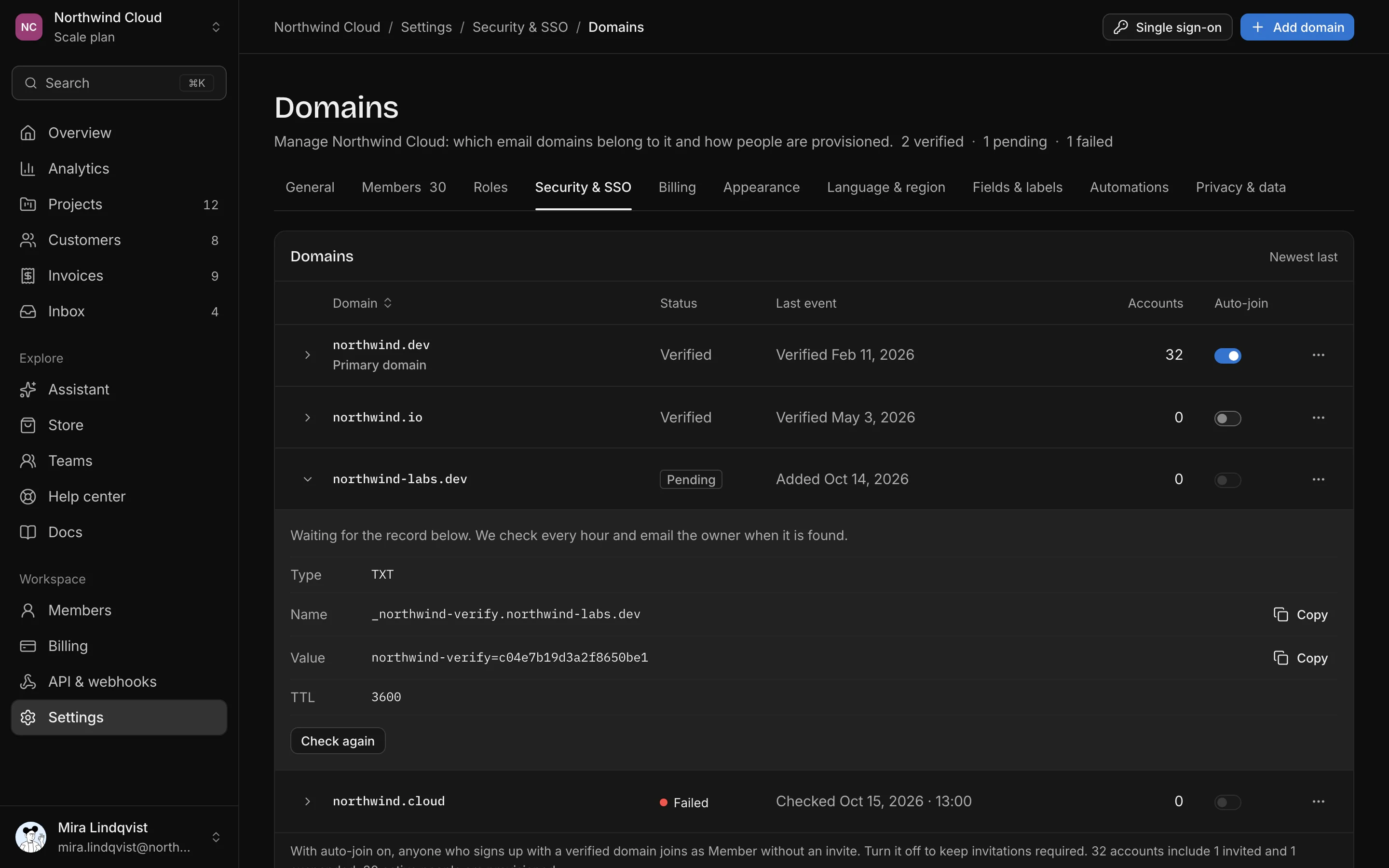Image resolution: width=1389 pixels, height=868 pixels.
Task: Expand the northwind.io row
Action: tap(308, 417)
